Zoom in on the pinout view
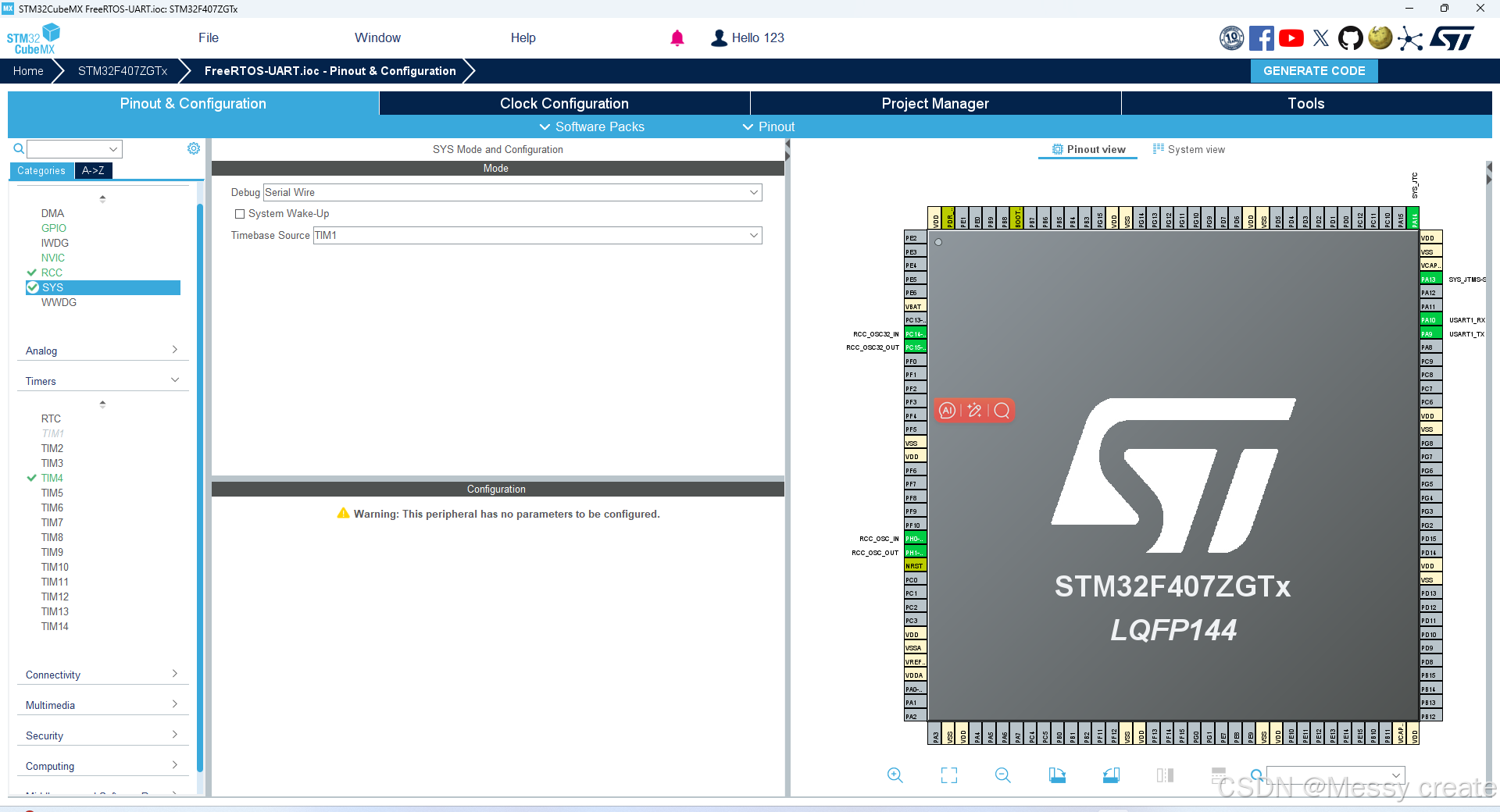This screenshot has height=812, width=1500. click(x=895, y=775)
